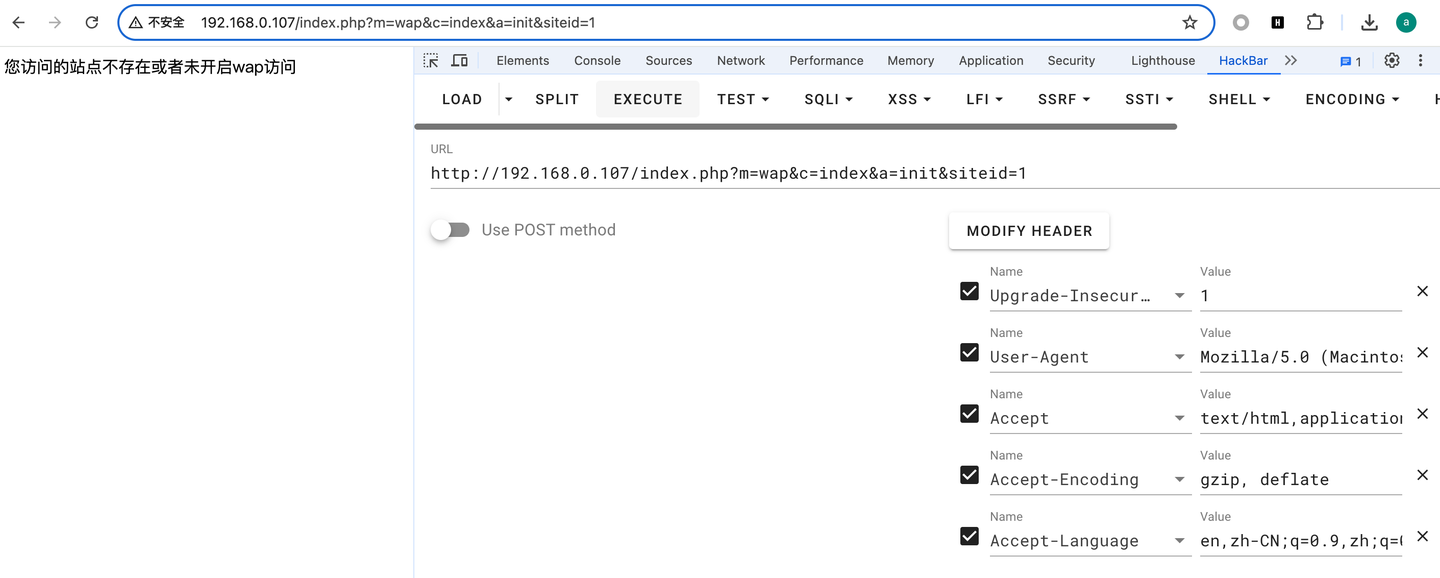Open DevTools settings gear
1440x578 pixels.
1391,60
